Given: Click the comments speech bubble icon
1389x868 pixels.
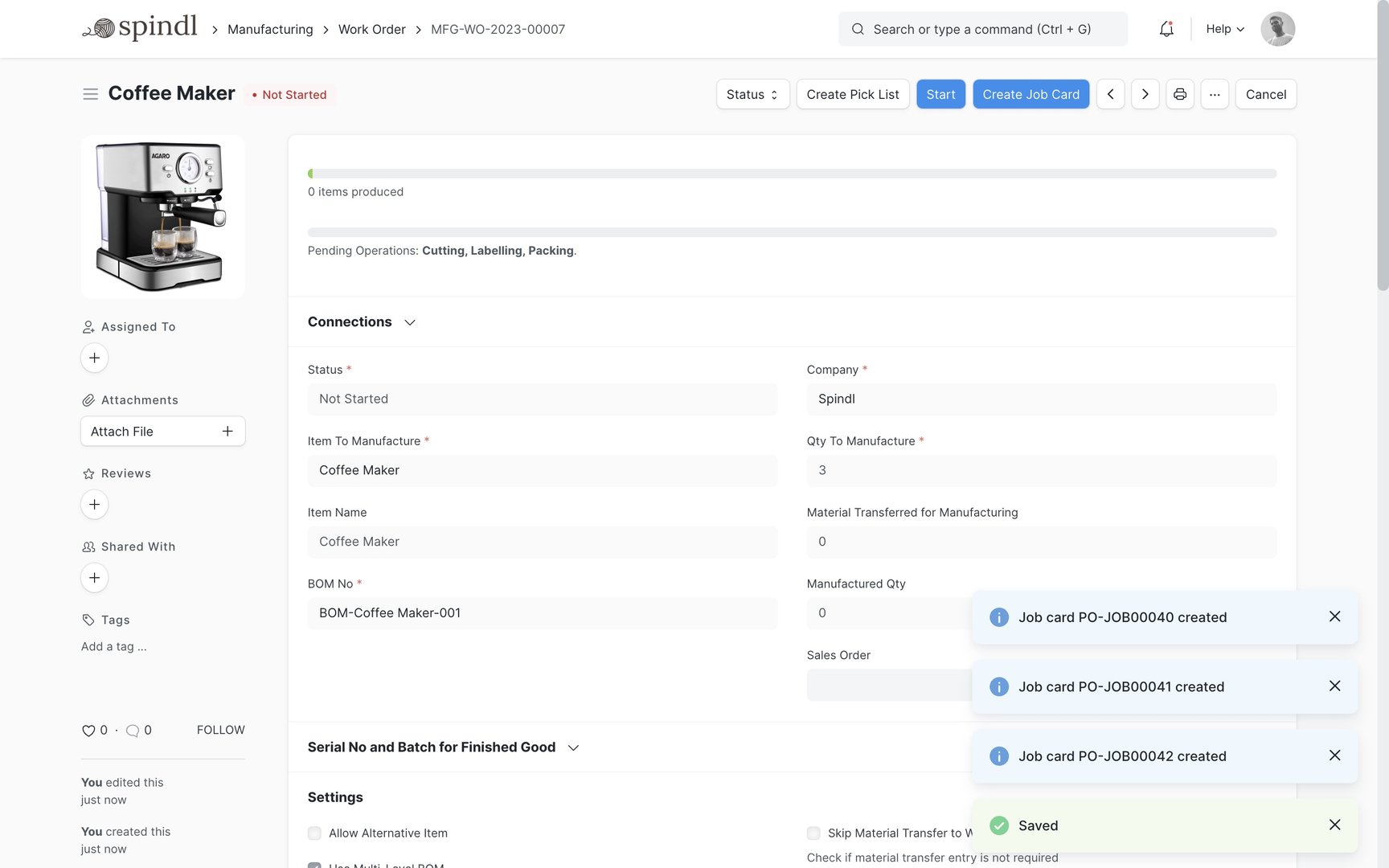Looking at the screenshot, I should point(133,730).
